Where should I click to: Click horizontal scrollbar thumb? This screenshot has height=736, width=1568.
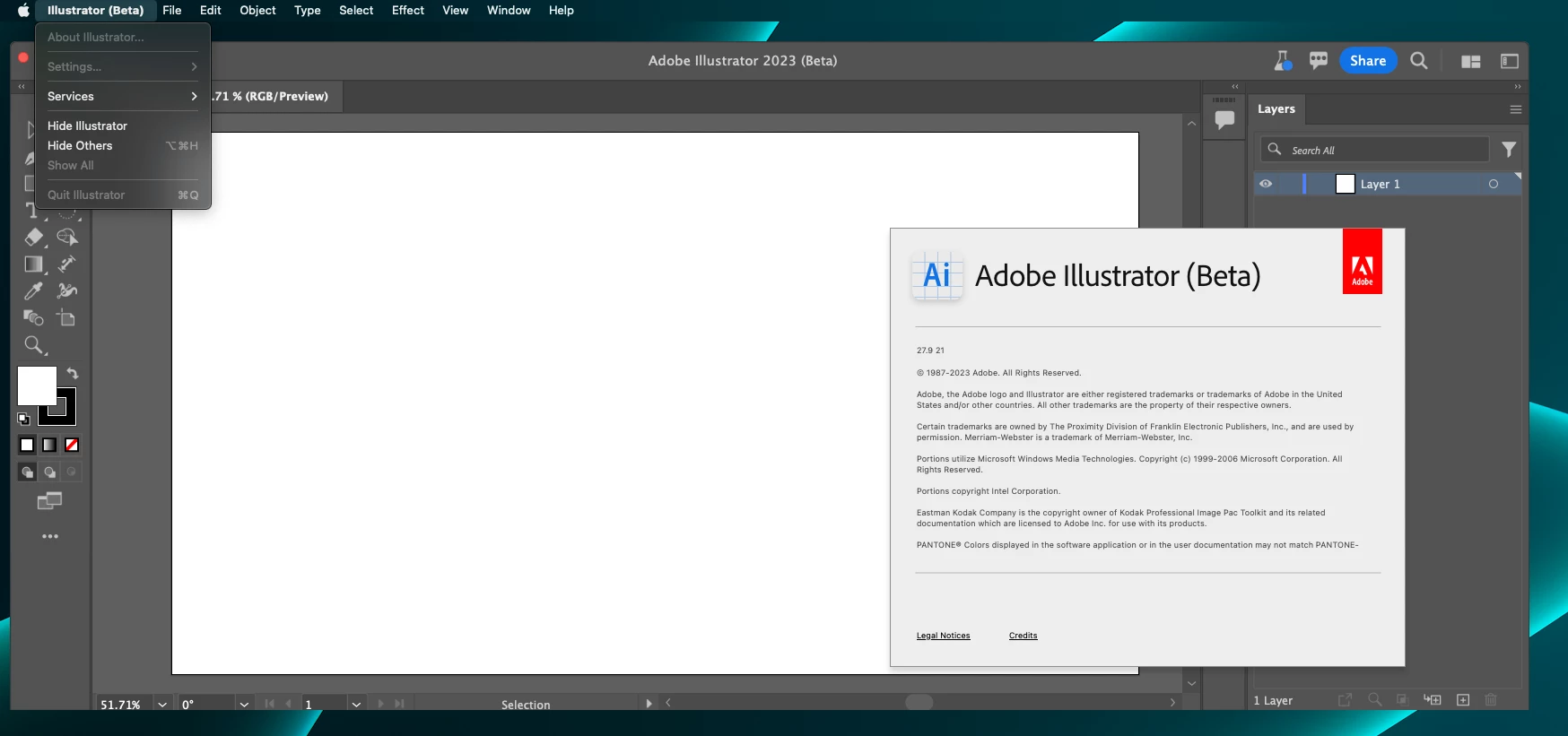[x=919, y=703]
